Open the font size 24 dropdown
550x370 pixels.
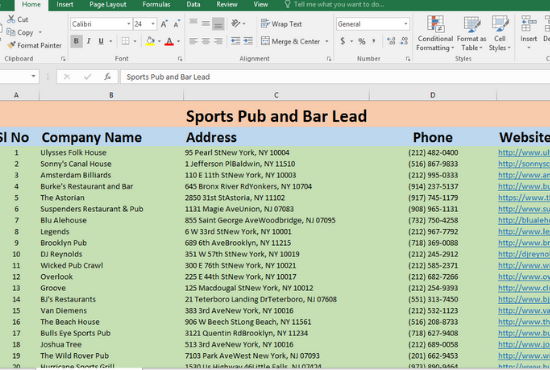[x=153, y=24]
